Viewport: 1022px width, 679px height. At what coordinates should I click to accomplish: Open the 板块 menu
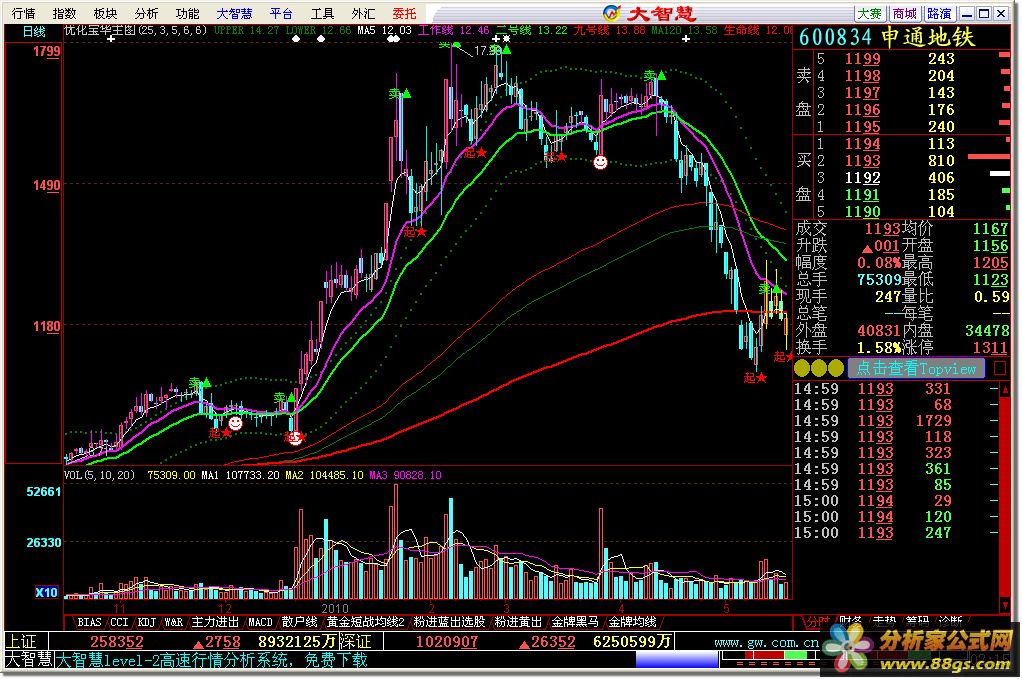pos(106,13)
